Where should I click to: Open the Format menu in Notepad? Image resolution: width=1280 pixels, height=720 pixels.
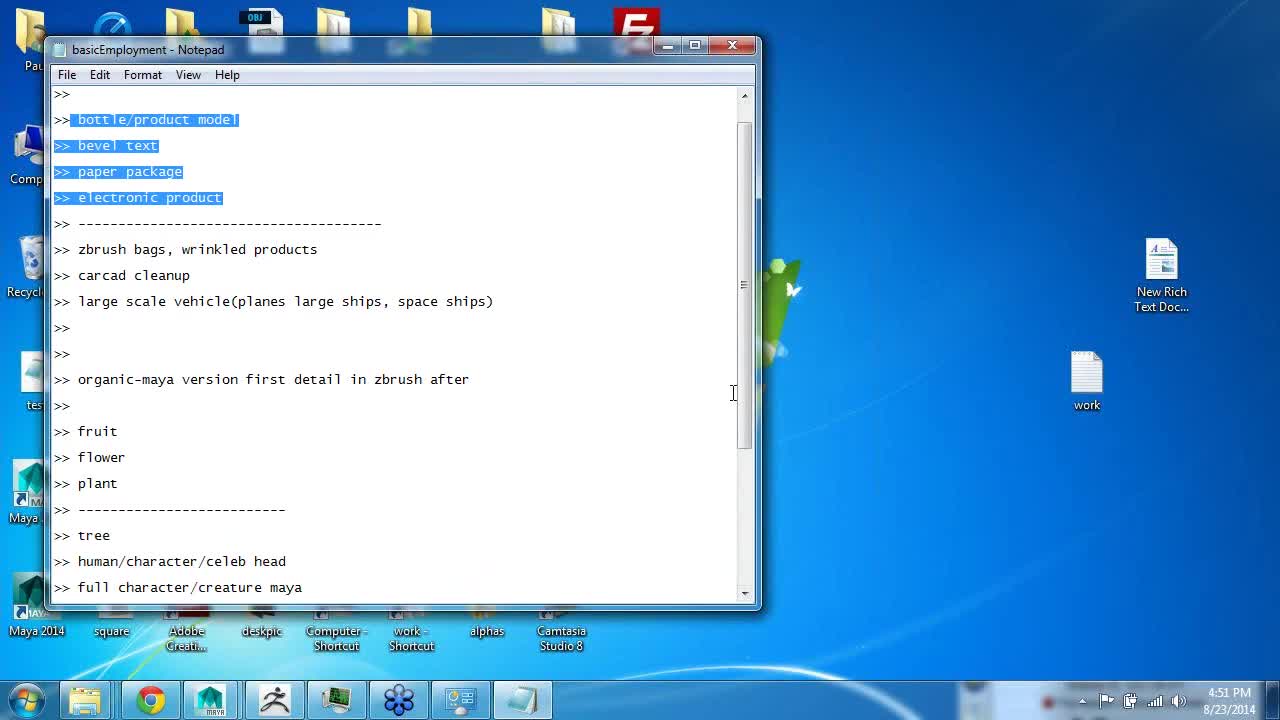pos(143,75)
